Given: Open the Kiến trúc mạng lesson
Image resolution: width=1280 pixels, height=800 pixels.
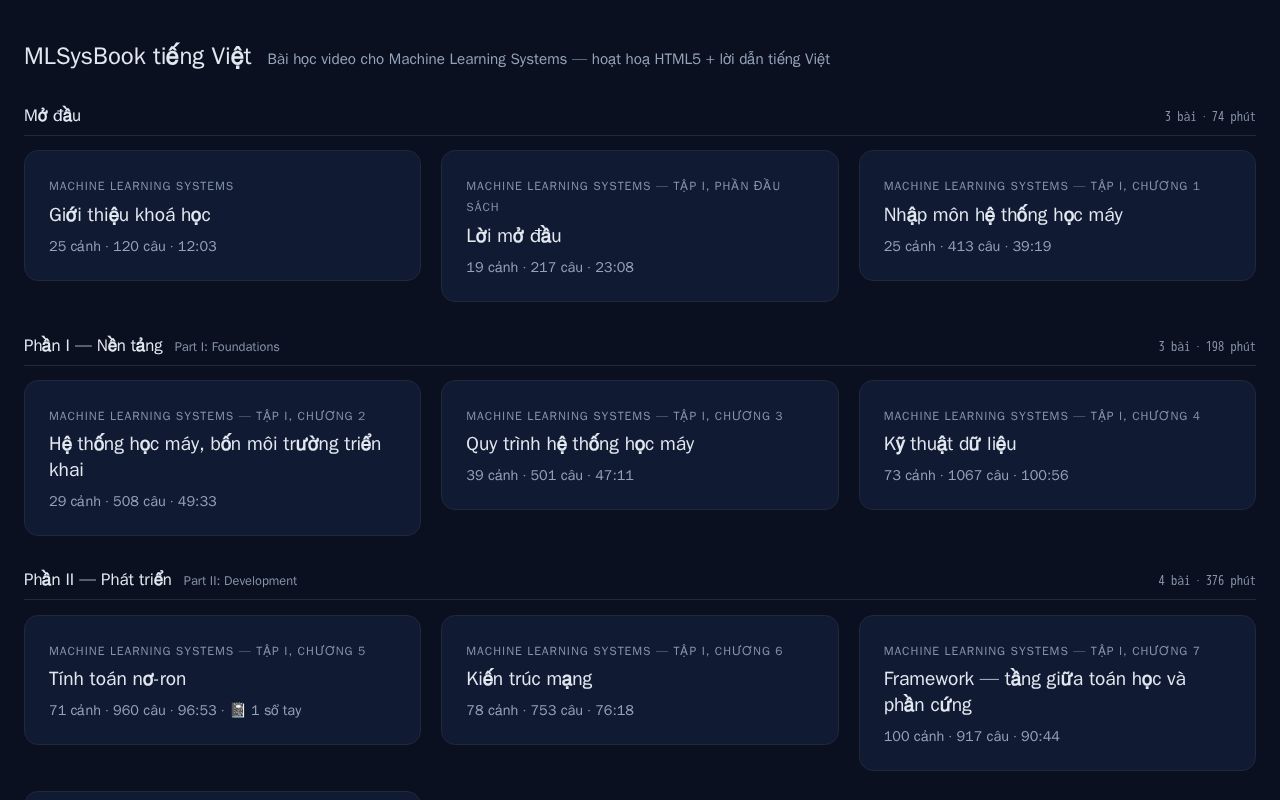Looking at the screenshot, I should click(639, 680).
